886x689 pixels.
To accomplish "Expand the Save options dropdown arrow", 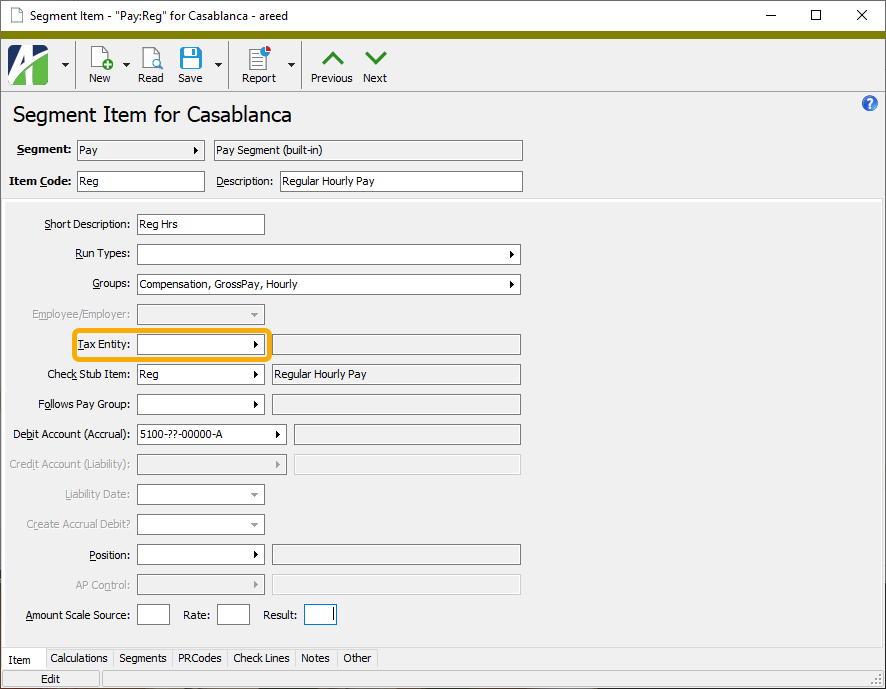I will click(x=217, y=65).
